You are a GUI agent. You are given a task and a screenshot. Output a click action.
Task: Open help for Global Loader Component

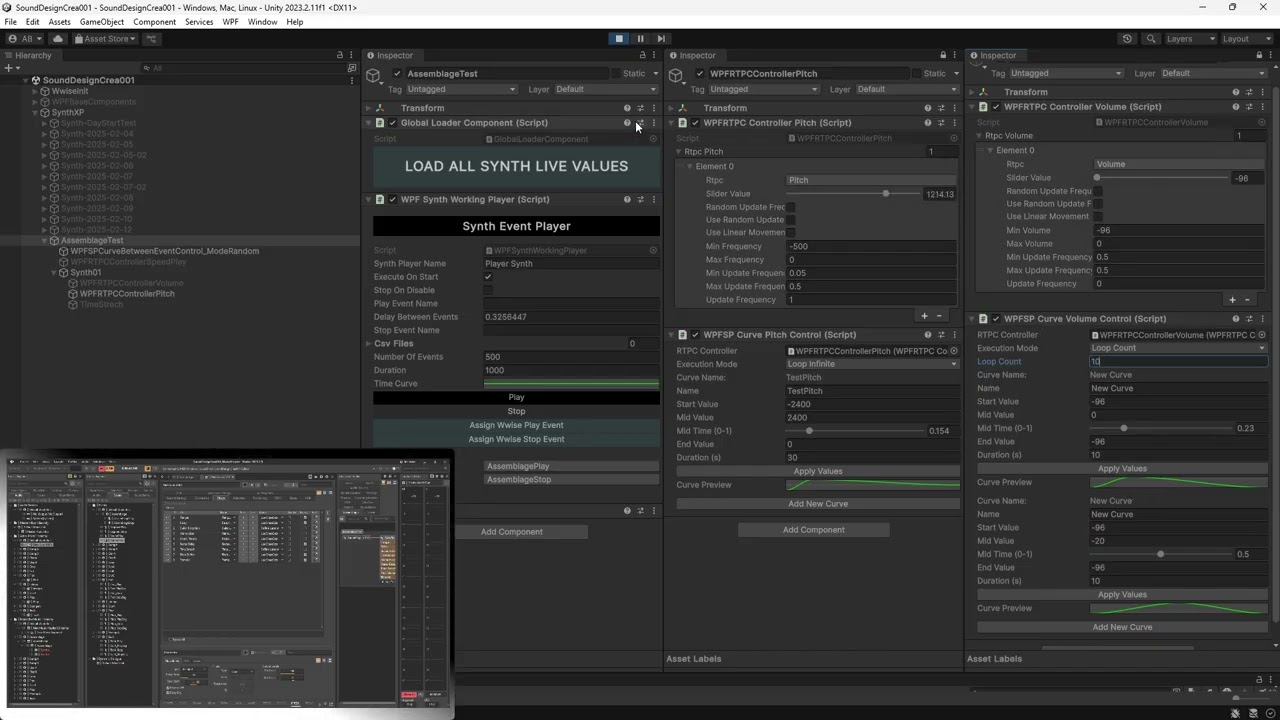pyautogui.click(x=628, y=123)
